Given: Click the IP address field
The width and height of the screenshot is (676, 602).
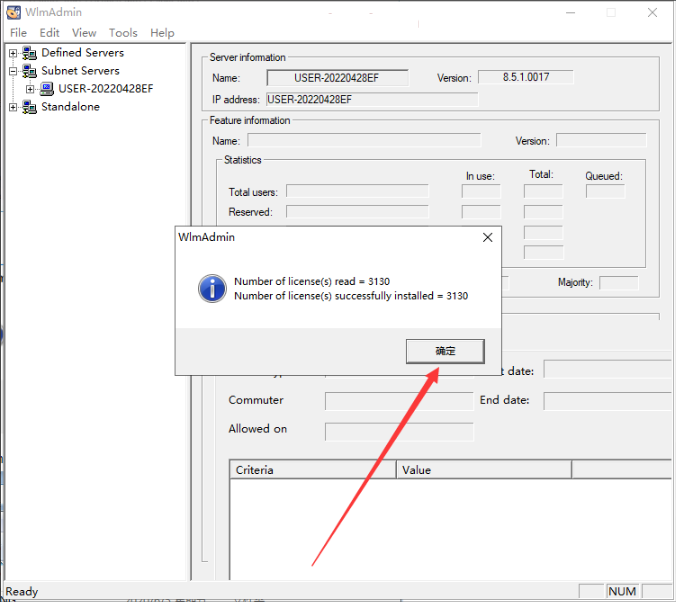Looking at the screenshot, I should [x=372, y=100].
